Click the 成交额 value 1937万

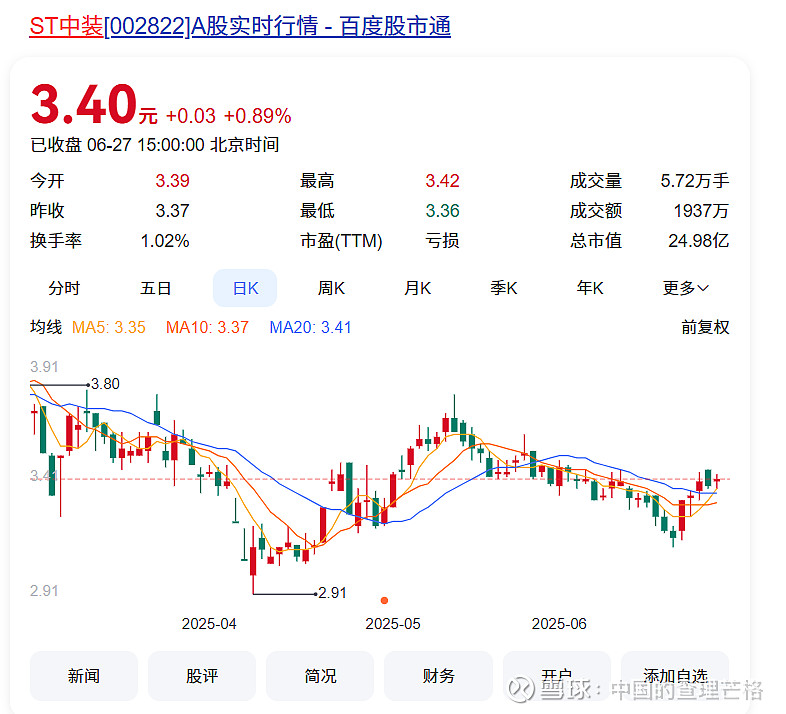701,211
